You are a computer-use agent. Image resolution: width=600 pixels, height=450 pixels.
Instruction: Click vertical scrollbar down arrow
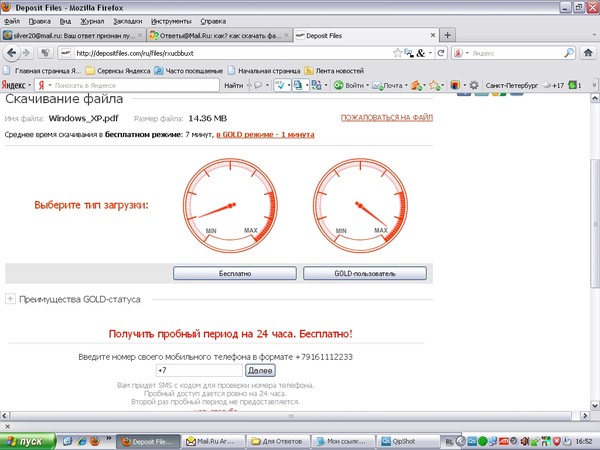pyautogui.click(x=595, y=405)
